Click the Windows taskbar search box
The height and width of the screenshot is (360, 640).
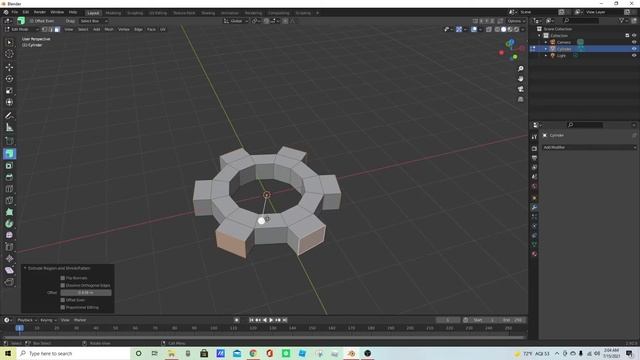click(73, 353)
